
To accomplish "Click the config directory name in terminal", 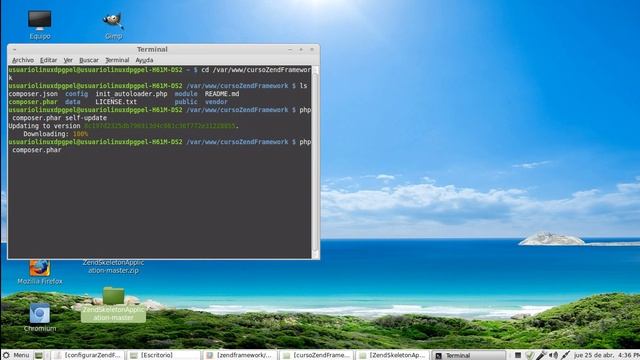I will pos(76,94).
